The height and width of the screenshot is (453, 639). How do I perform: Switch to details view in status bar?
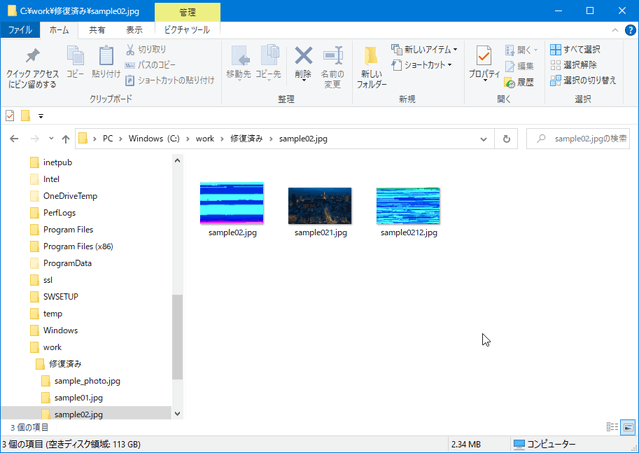(612, 427)
